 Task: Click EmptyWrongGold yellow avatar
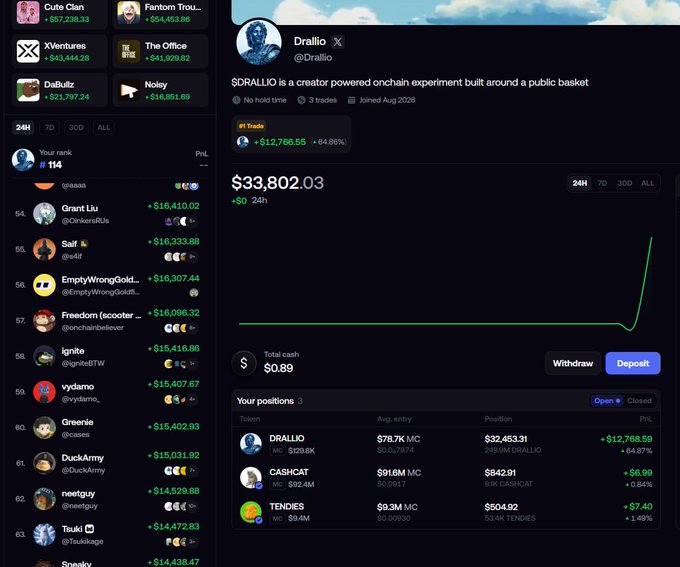pyautogui.click(x=44, y=285)
